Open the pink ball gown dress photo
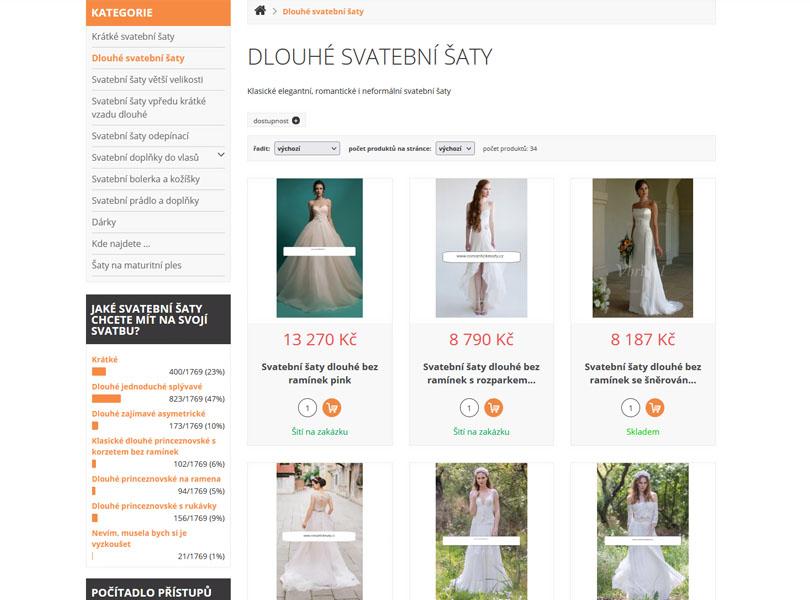 click(x=320, y=248)
